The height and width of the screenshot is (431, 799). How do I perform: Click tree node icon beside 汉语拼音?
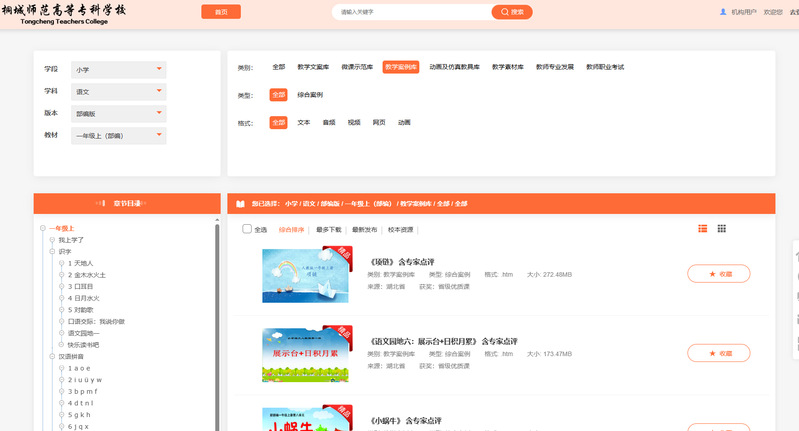[x=51, y=356]
